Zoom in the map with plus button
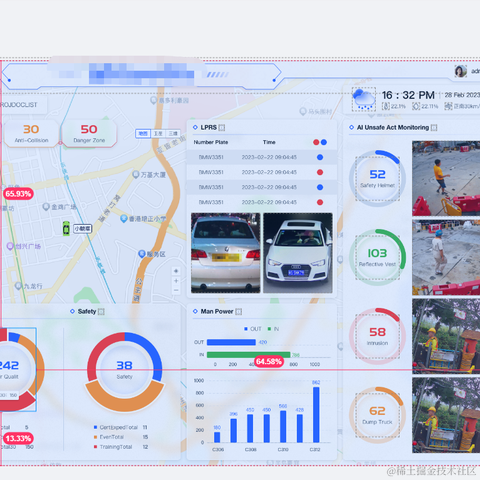Image resolution: width=480 pixels, height=480 pixels. [x=176, y=281]
